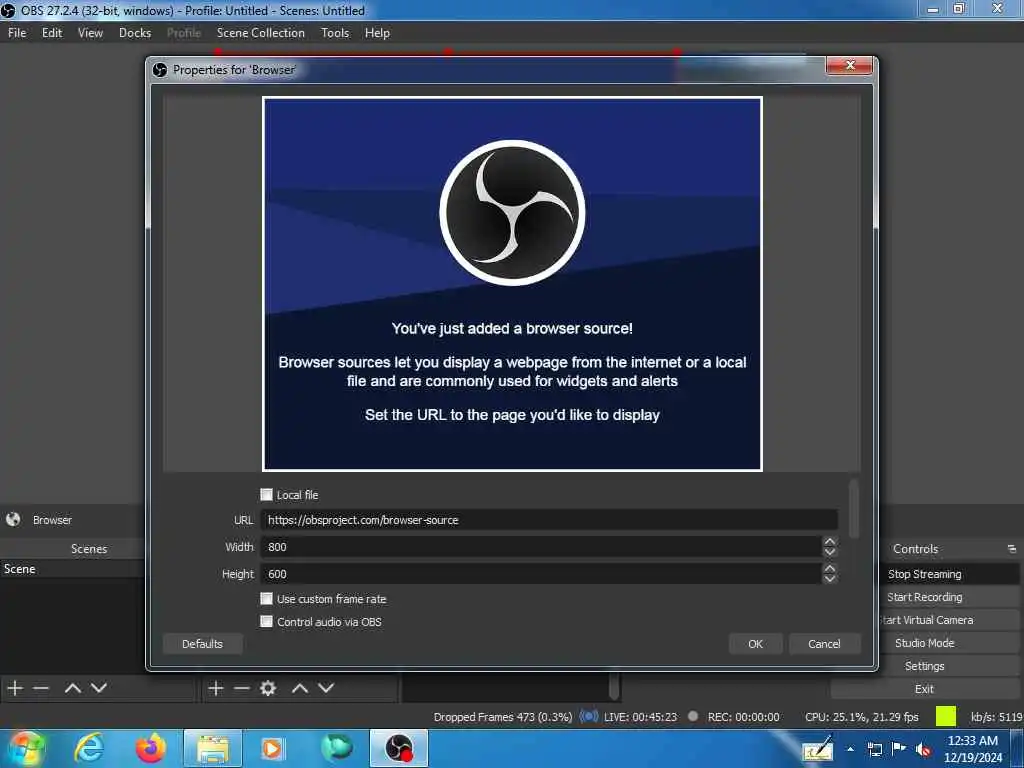Click the tablet input panel pen icon
Image resolution: width=1024 pixels, height=768 pixels.
pos(818,749)
